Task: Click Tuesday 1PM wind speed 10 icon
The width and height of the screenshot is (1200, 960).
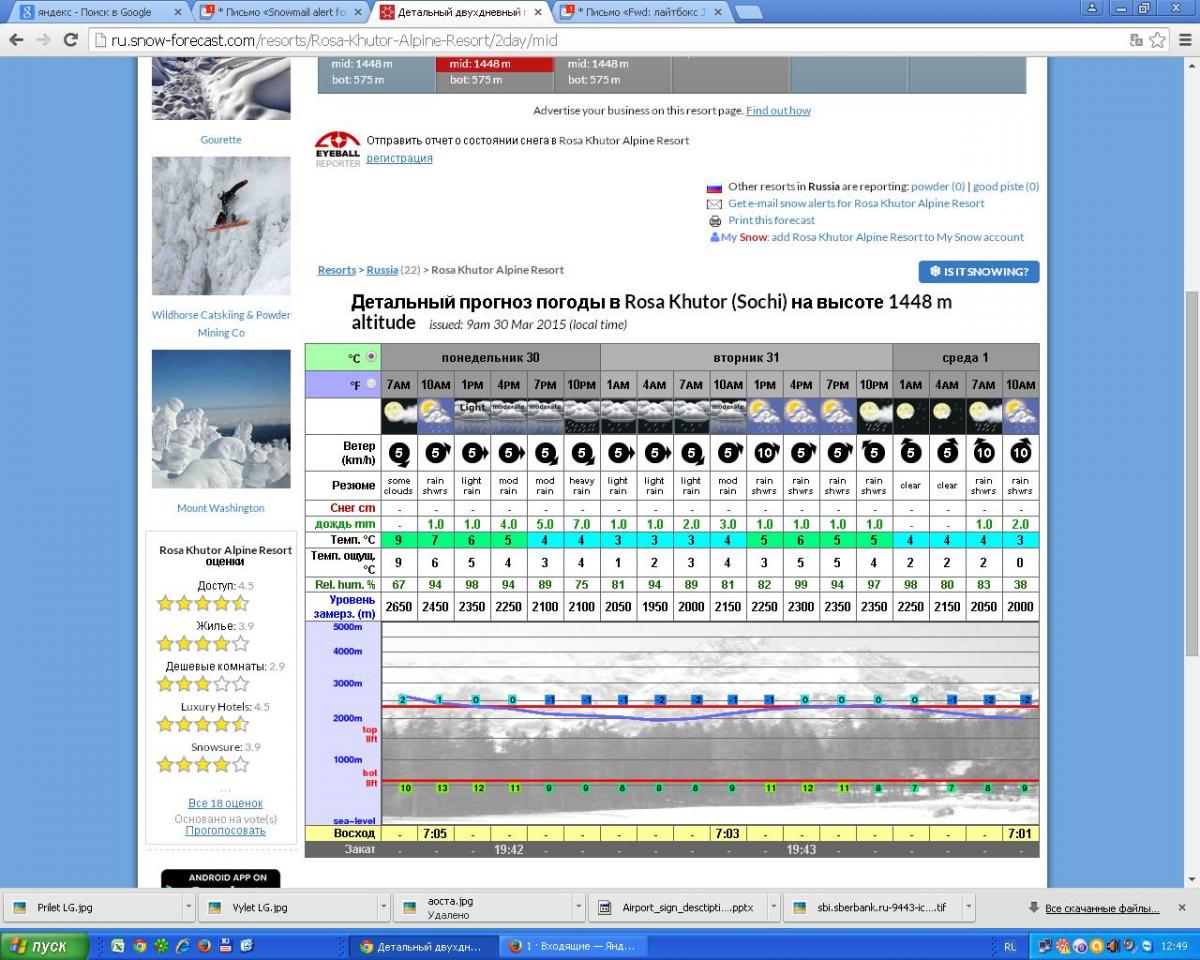Action: [x=764, y=452]
